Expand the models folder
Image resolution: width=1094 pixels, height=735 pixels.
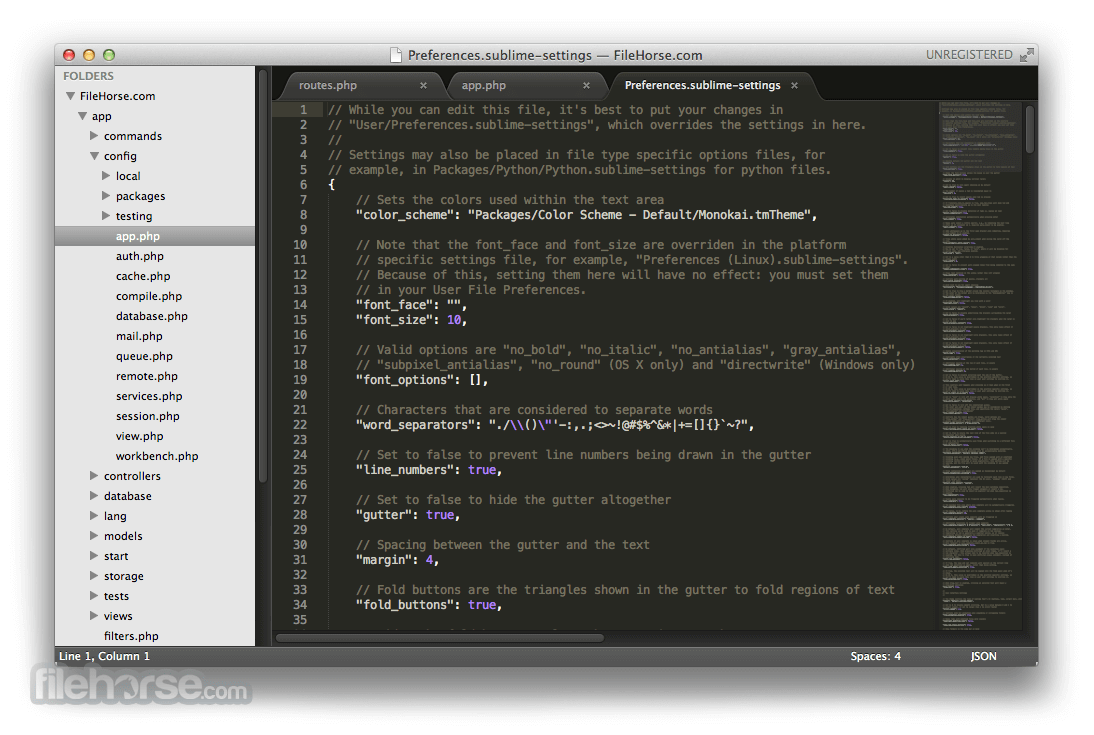(94, 535)
